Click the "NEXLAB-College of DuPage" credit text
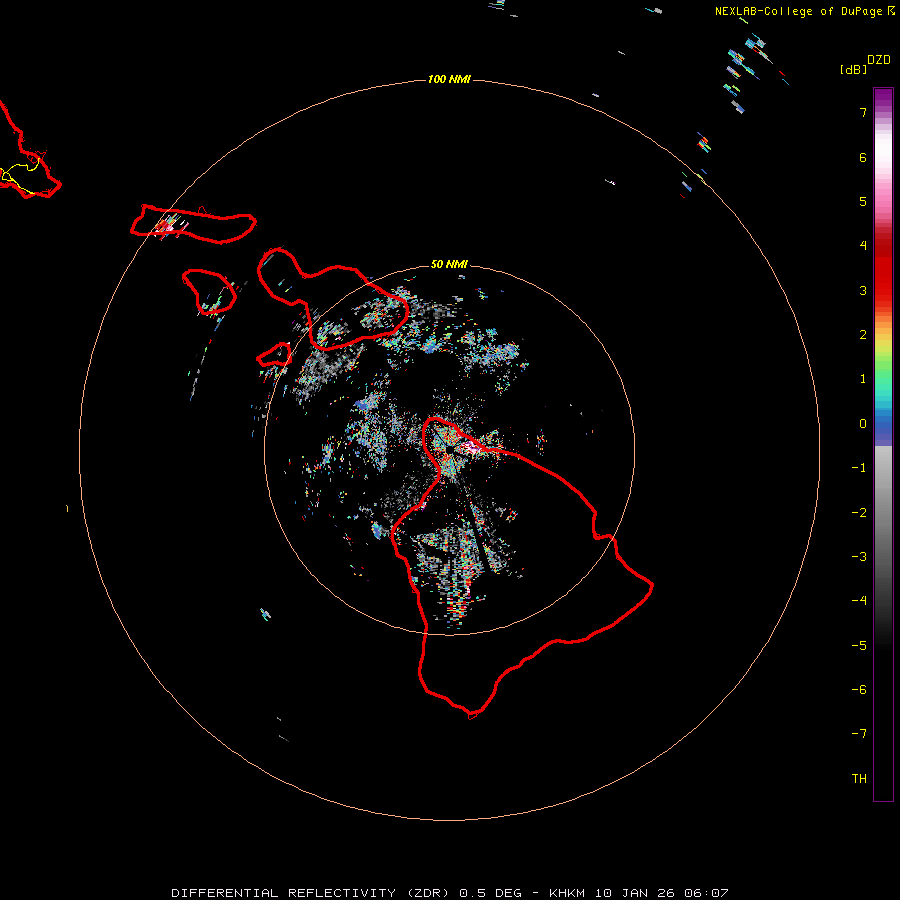The image size is (900, 900). (x=798, y=11)
